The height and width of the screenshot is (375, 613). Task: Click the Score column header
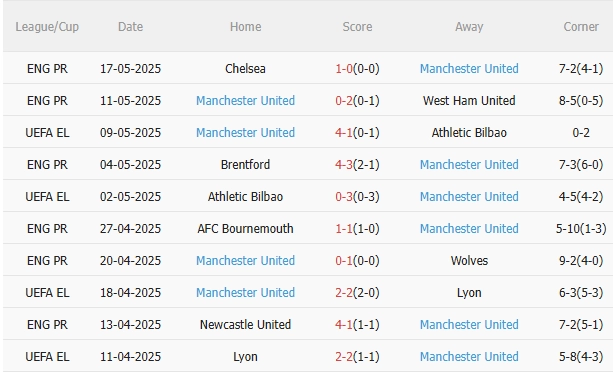coord(357,27)
